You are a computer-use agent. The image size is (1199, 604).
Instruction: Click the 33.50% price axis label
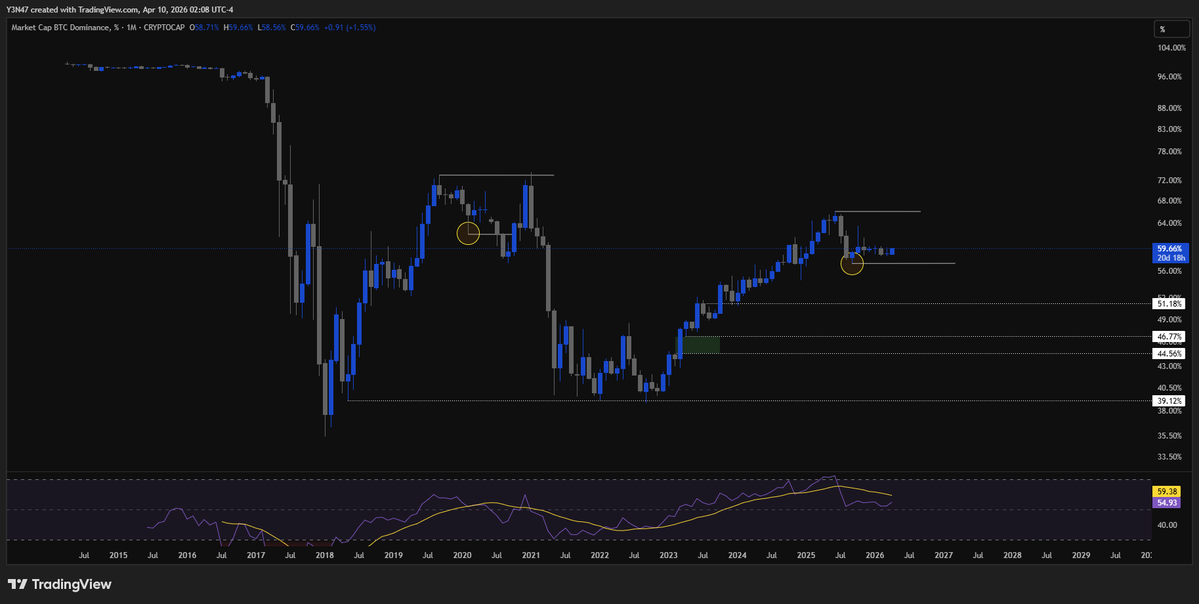pyautogui.click(x=1170, y=457)
